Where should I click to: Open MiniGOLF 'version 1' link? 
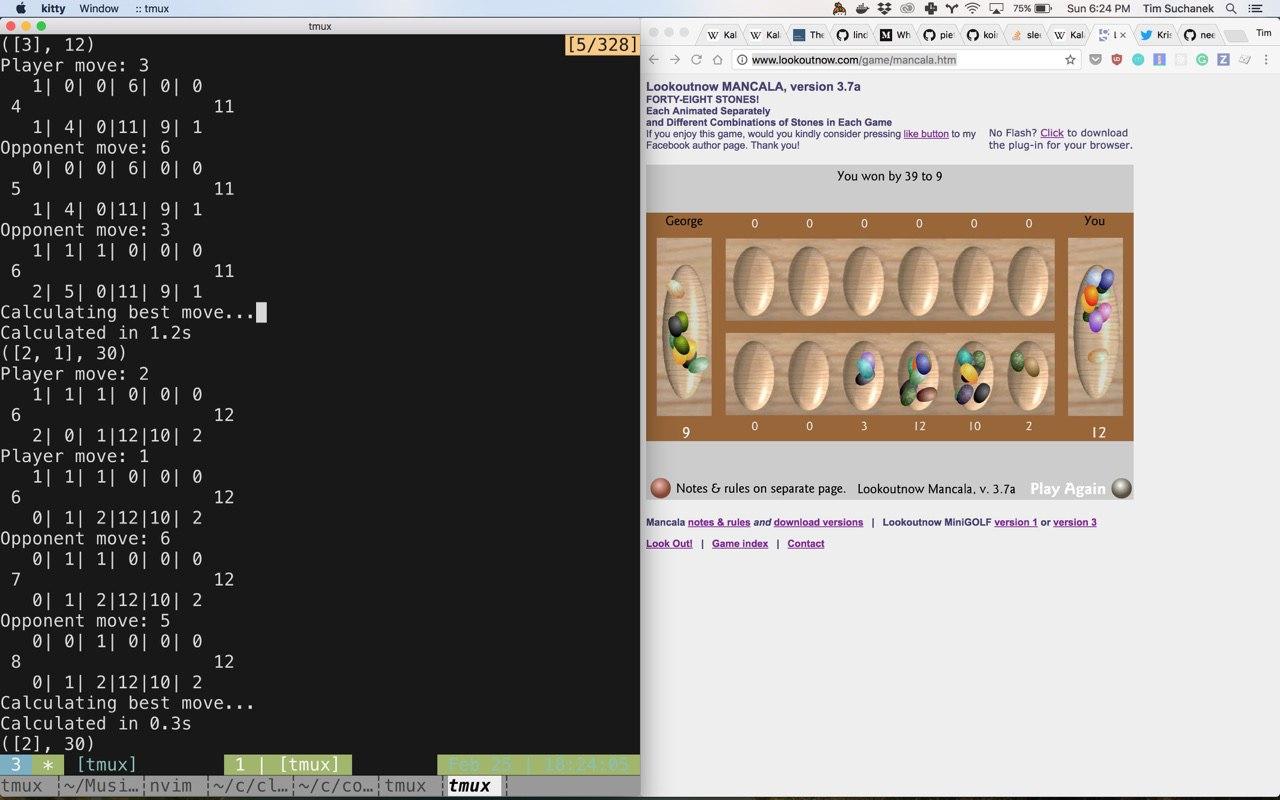coord(1015,522)
